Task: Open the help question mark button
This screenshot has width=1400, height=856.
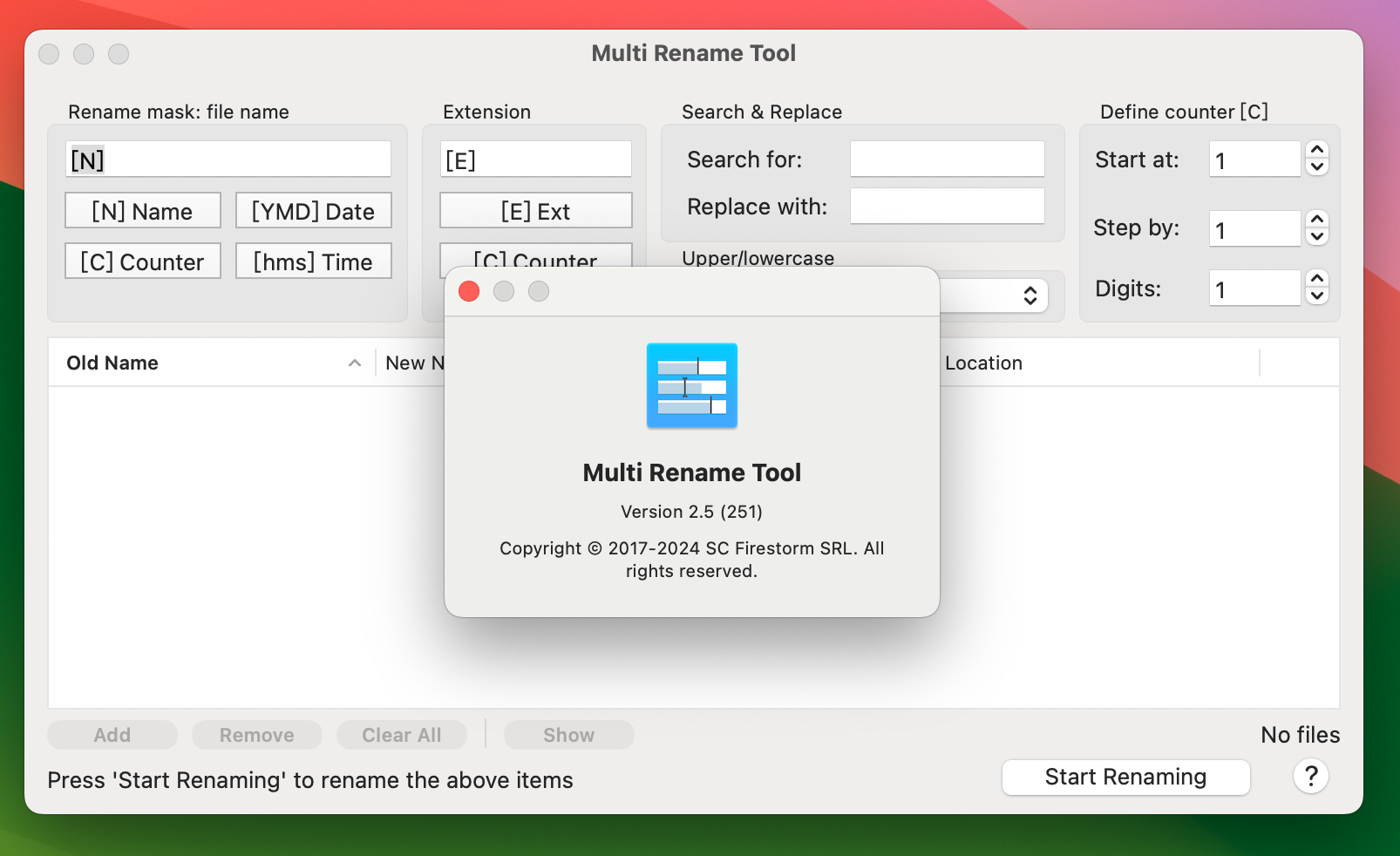Action: point(1310,777)
